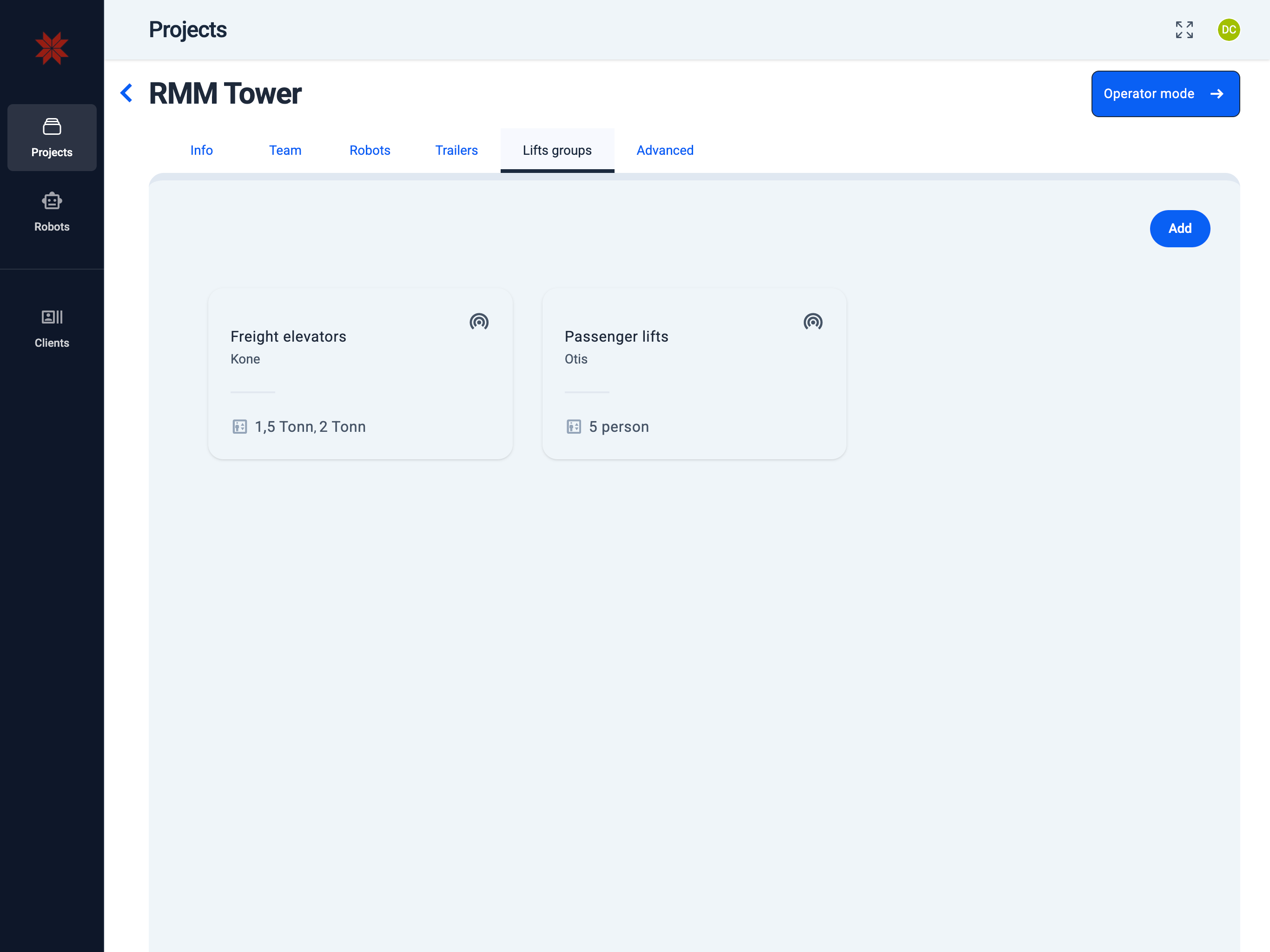Switch to the Team tab
Image resolution: width=1270 pixels, height=952 pixels.
pos(285,151)
